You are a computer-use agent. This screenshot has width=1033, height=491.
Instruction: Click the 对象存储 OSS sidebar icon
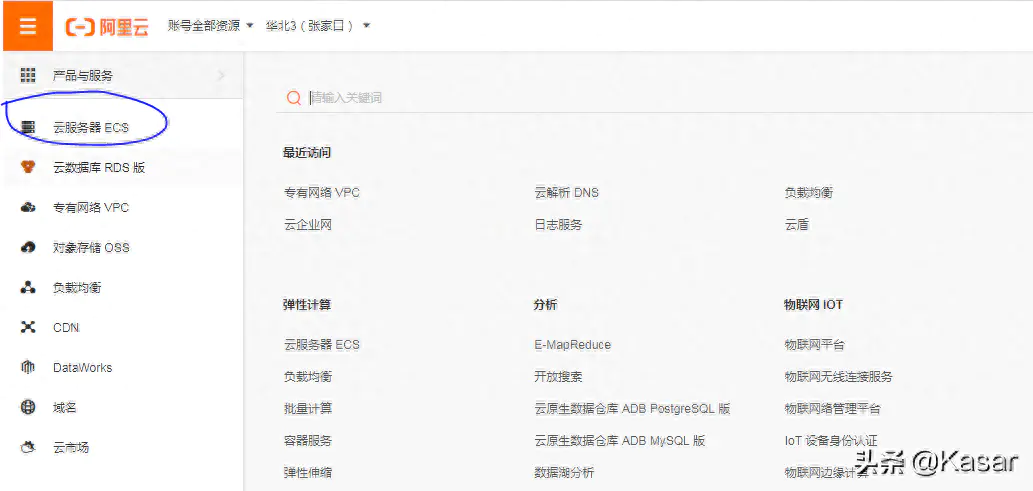coord(28,247)
